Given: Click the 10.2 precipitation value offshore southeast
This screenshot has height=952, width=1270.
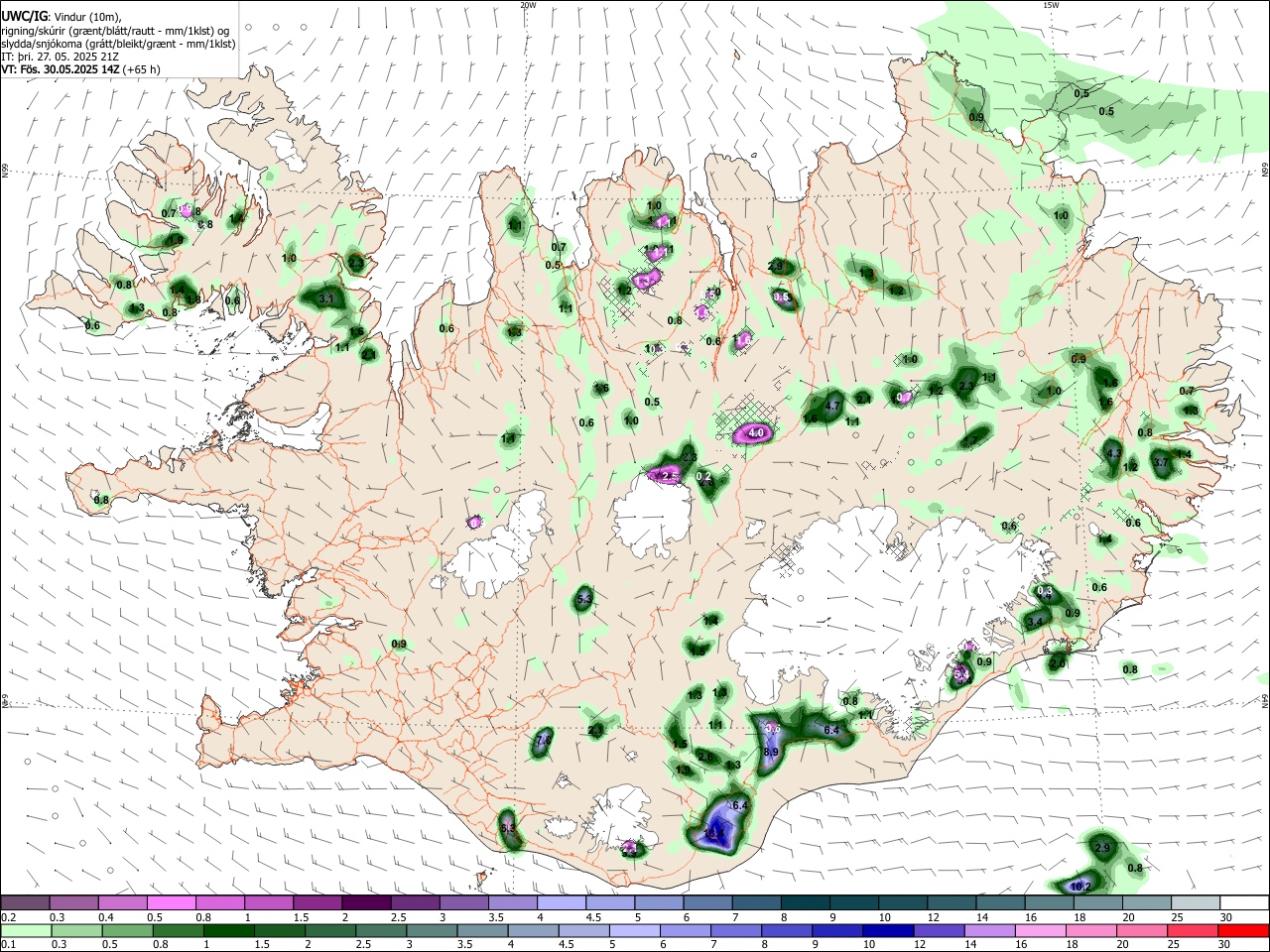Looking at the screenshot, I should [1080, 887].
